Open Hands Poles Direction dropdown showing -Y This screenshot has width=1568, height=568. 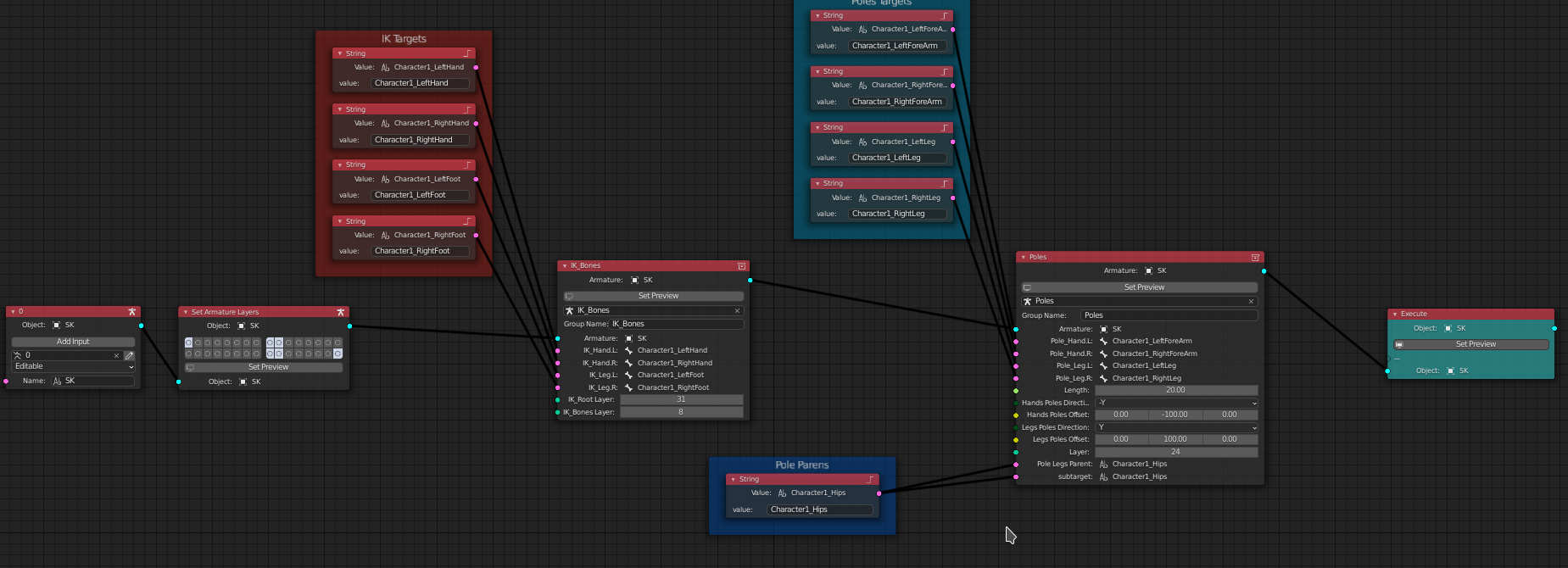pos(1176,403)
